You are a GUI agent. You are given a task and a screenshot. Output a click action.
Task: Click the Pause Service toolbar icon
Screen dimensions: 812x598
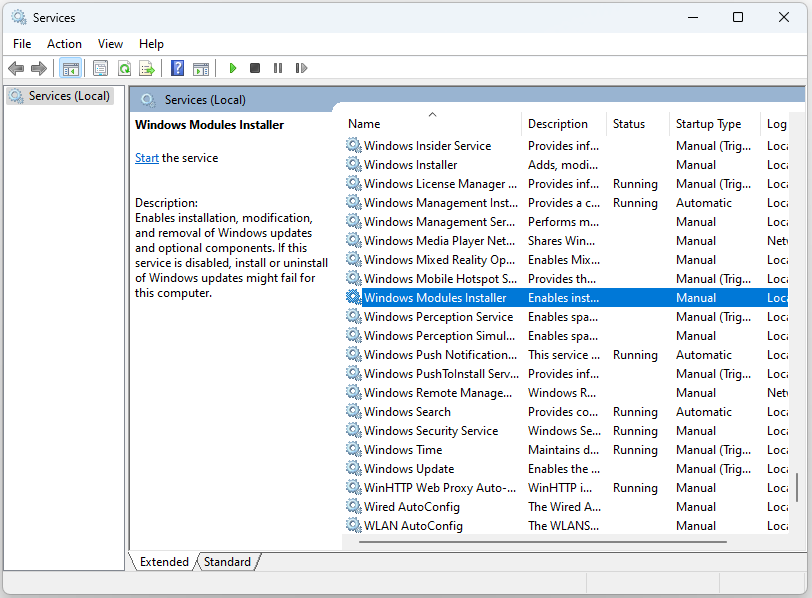(278, 68)
